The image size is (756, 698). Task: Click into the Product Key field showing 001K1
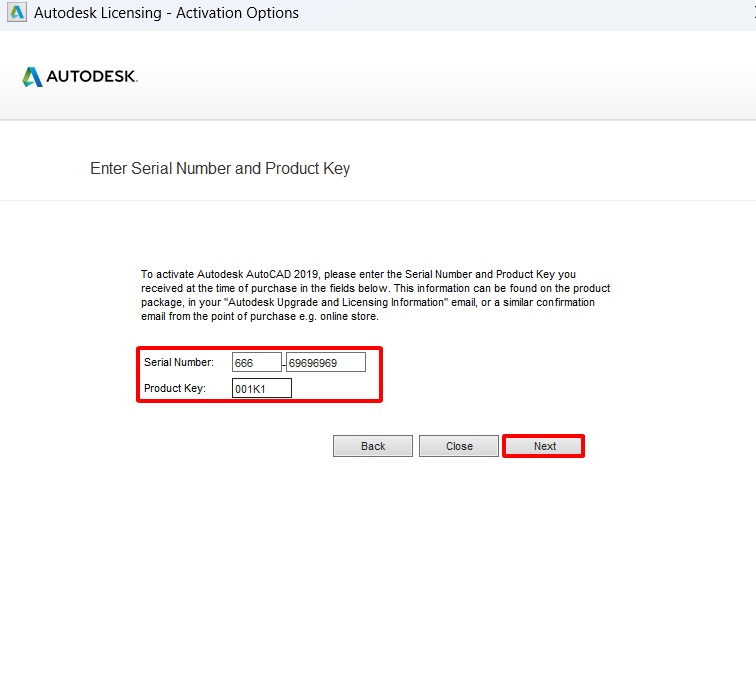(261, 389)
